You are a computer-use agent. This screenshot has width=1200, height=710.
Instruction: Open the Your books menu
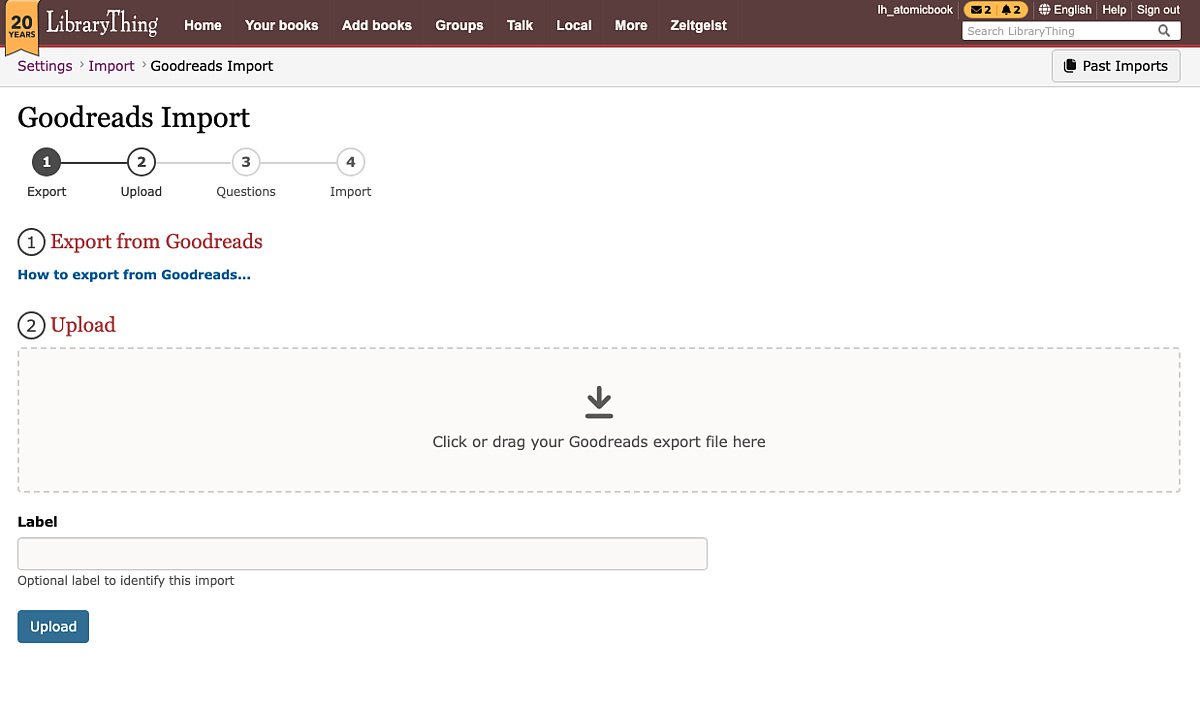pos(281,25)
